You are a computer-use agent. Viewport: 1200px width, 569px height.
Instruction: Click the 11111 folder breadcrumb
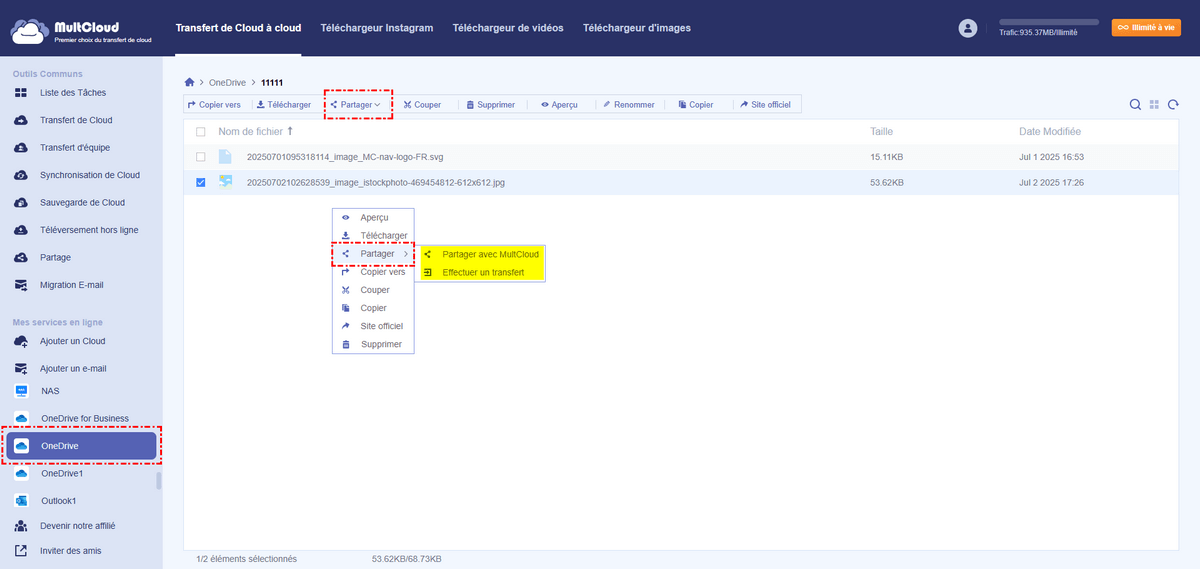tap(274, 82)
